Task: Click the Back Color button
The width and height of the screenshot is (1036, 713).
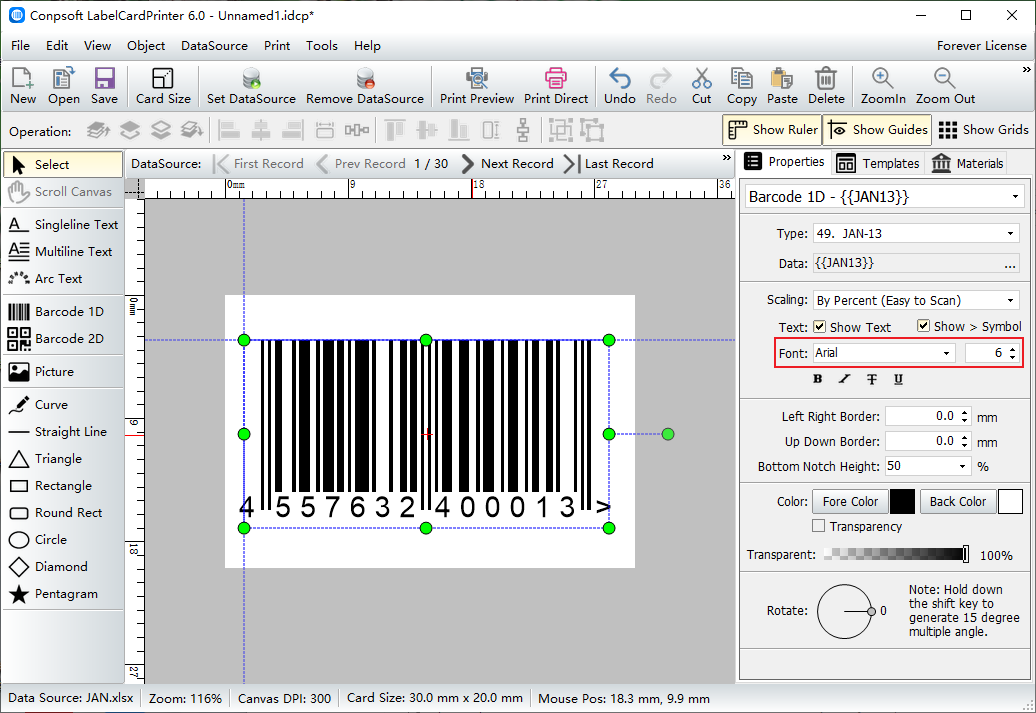Action: [957, 502]
